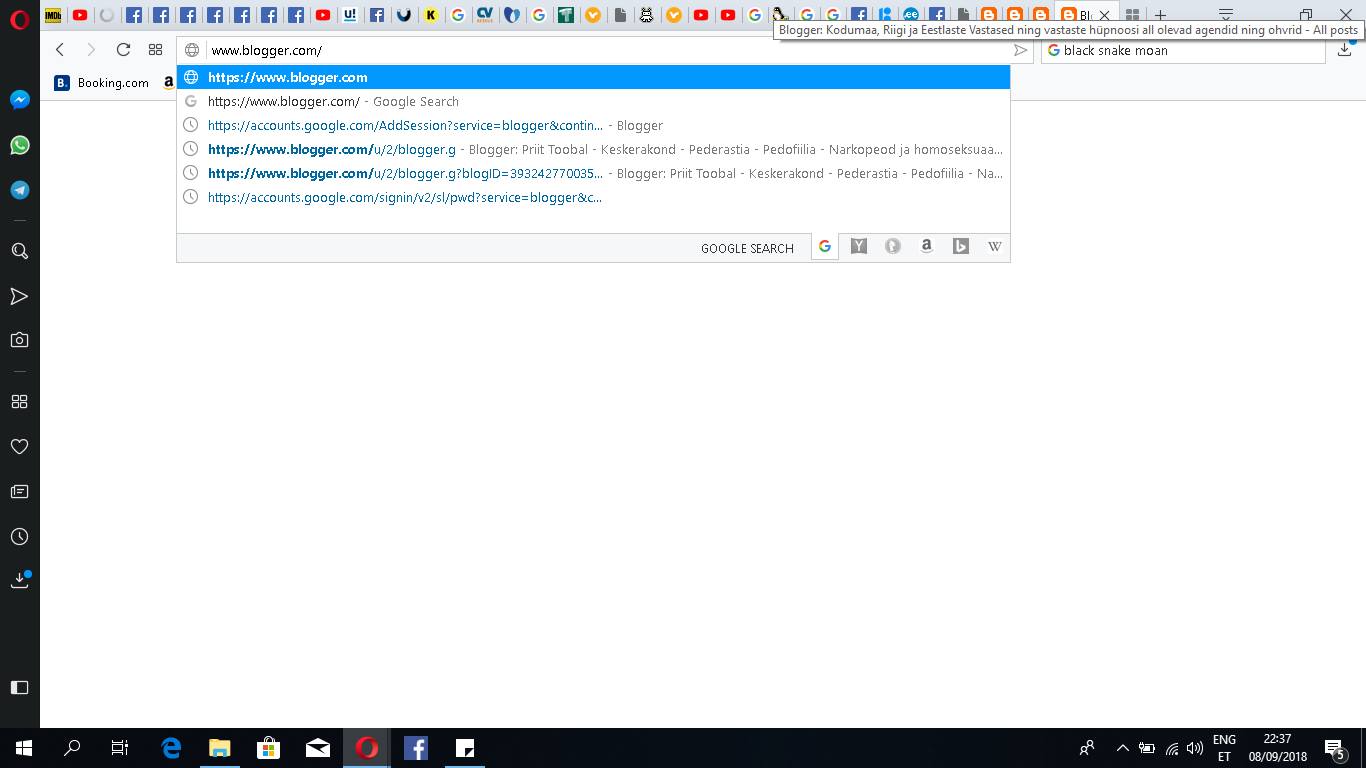Open File Explorer from the taskbar

click(x=219, y=748)
